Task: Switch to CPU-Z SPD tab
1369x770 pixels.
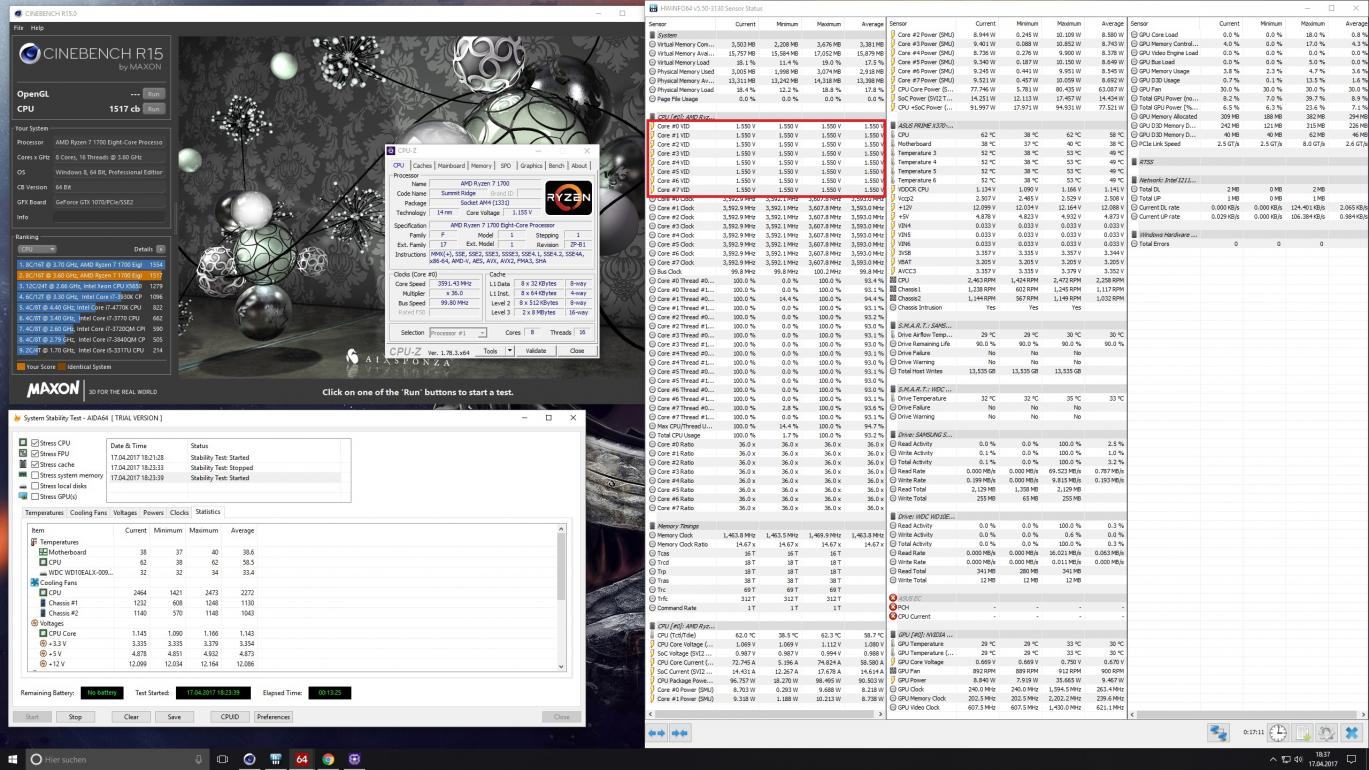Action: click(506, 166)
